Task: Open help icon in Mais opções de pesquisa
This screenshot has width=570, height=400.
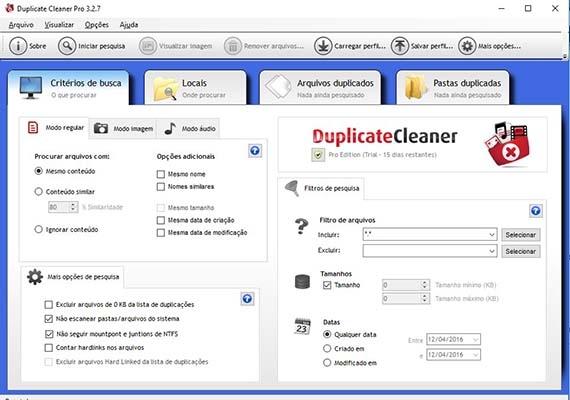Action: coord(247,299)
